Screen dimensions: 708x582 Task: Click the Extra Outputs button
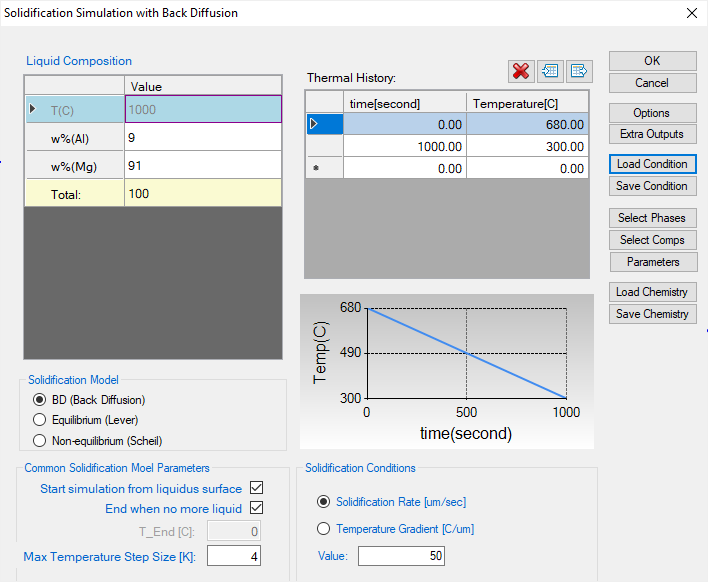click(652, 134)
